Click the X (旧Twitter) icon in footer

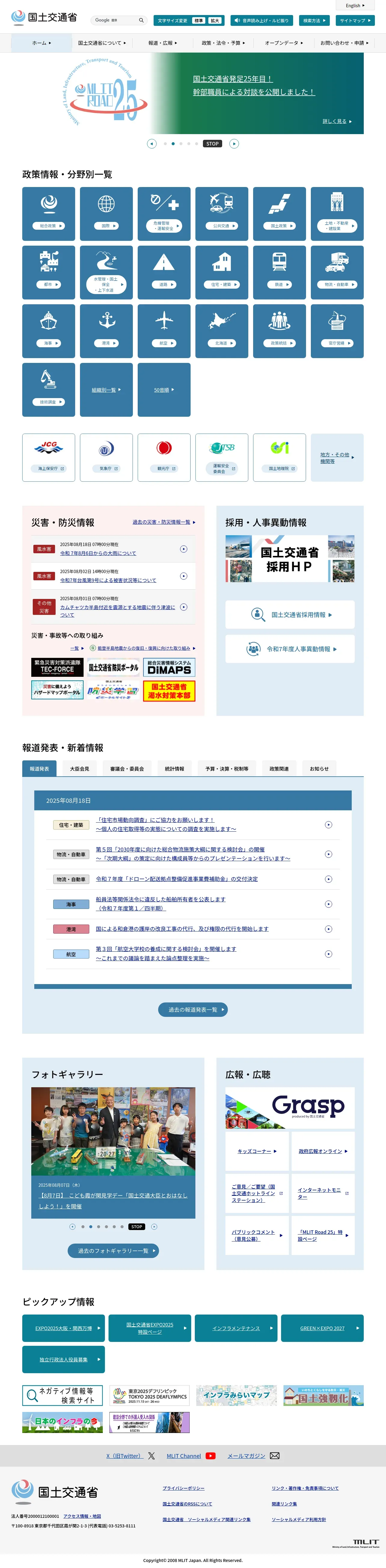(x=152, y=1456)
